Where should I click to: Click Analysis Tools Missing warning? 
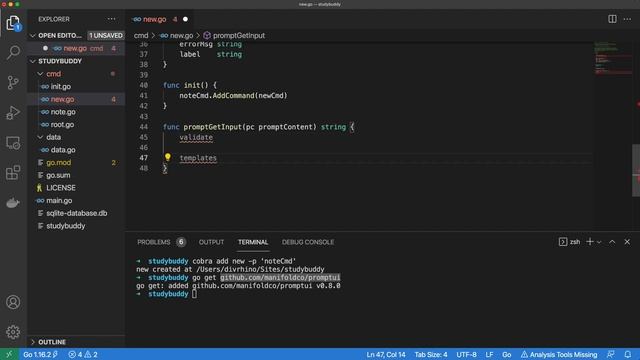click(x=559, y=354)
